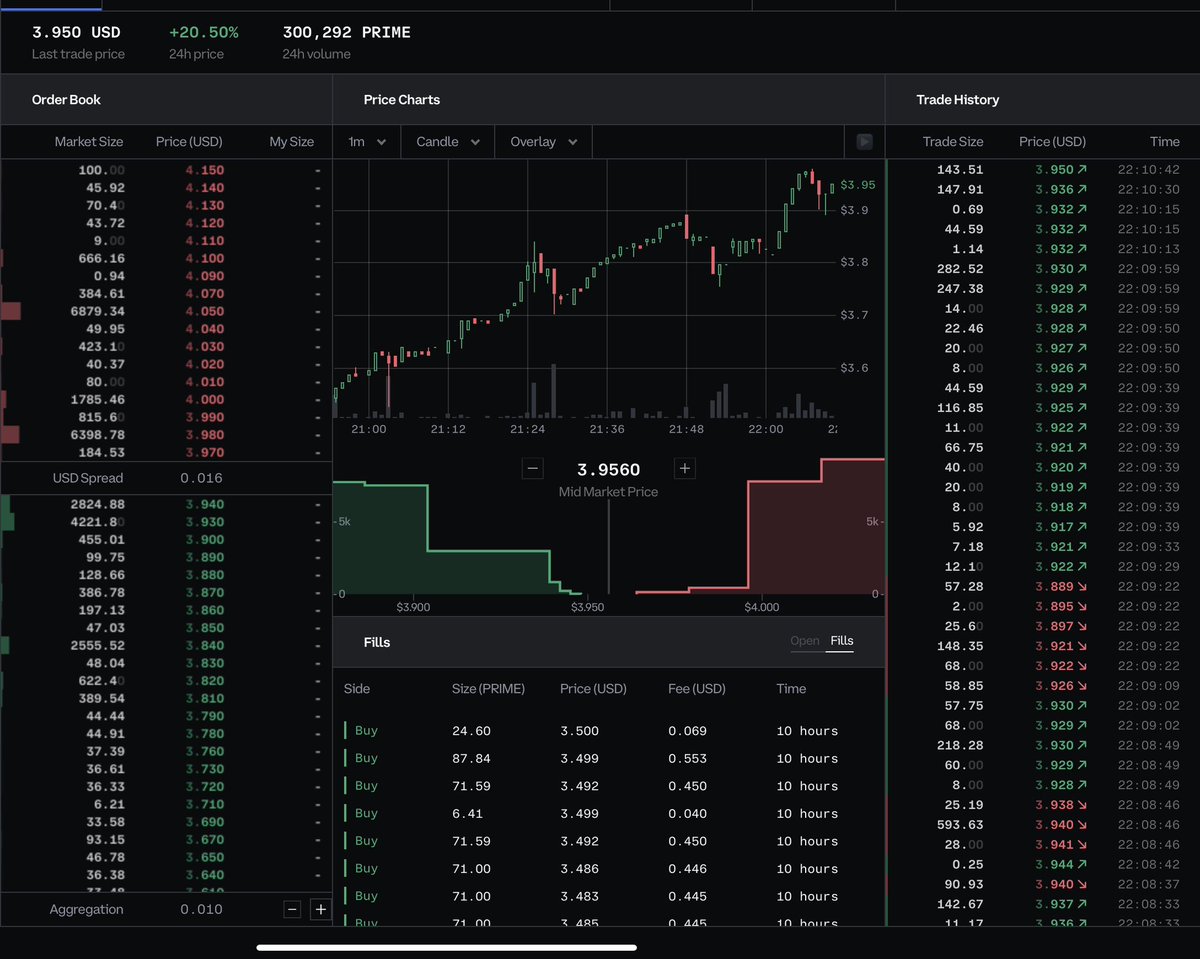Select bid order priced 3.710
Viewport: 1200px width, 959px height.
pyautogui.click(x=166, y=804)
